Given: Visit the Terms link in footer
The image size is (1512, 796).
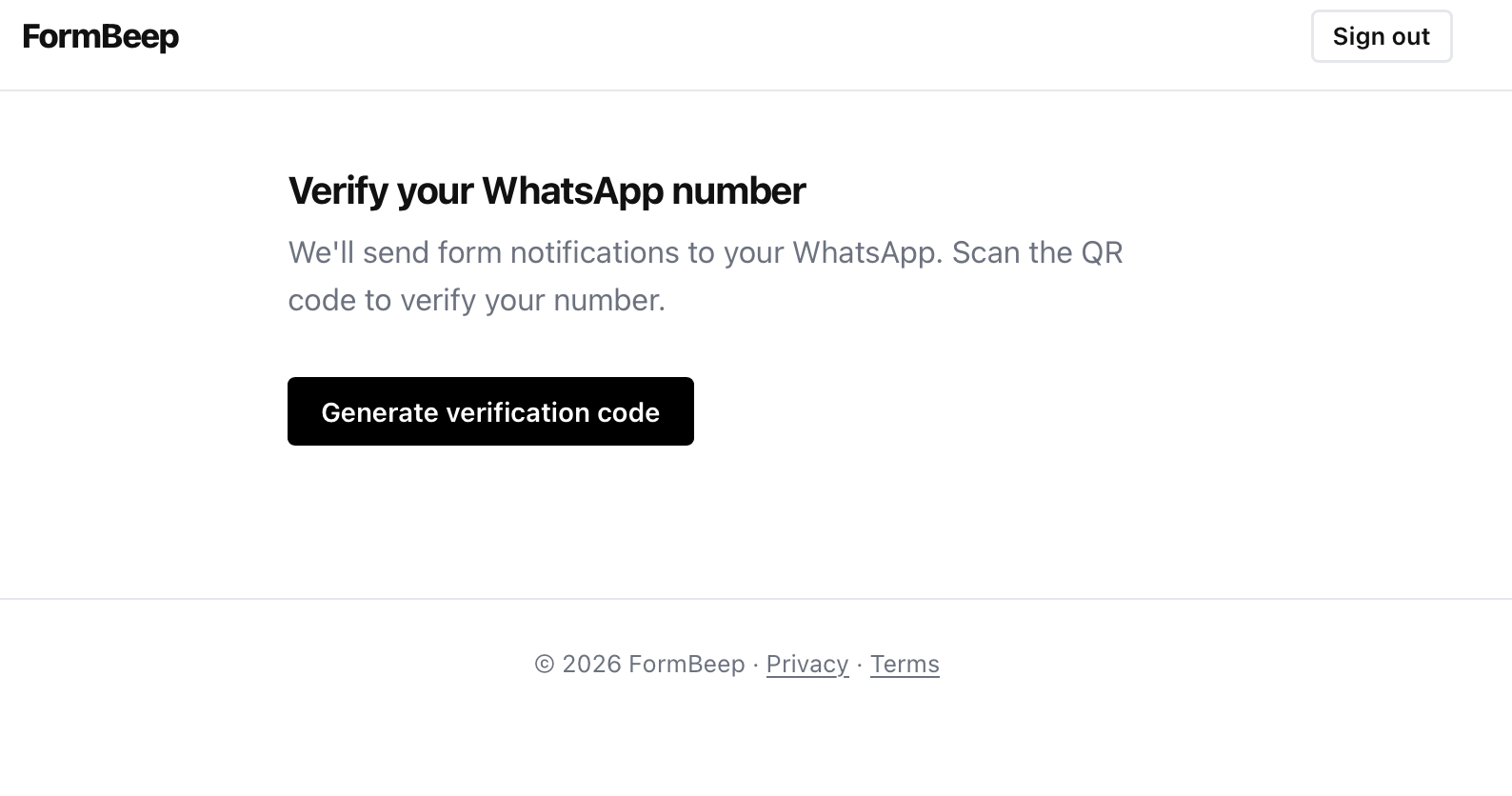Looking at the screenshot, I should pyautogui.click(x=904, y=664).
